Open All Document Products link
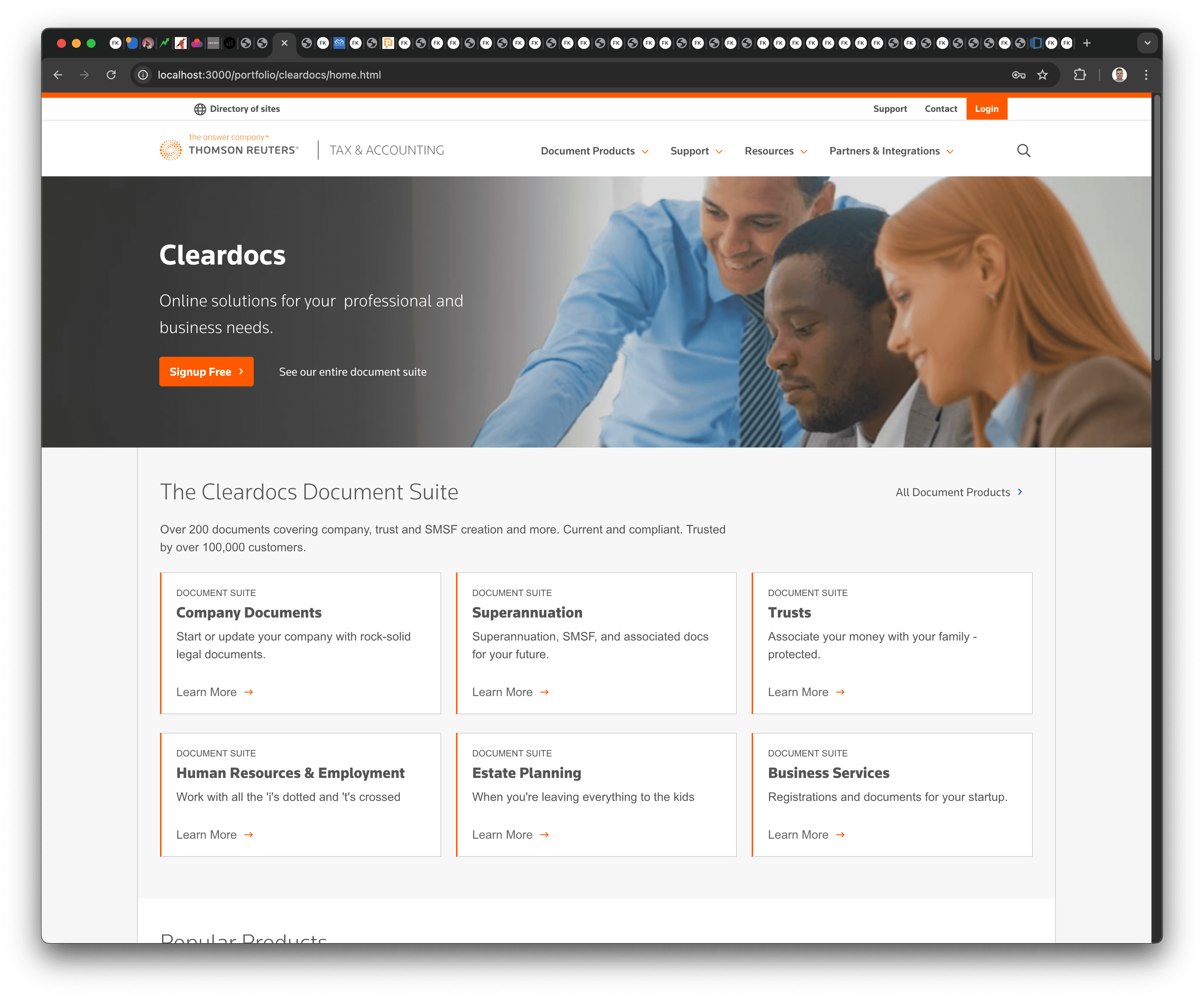The height and width of the screenshot is (998, 1204). pyautogui.click(x=959, y=492)
